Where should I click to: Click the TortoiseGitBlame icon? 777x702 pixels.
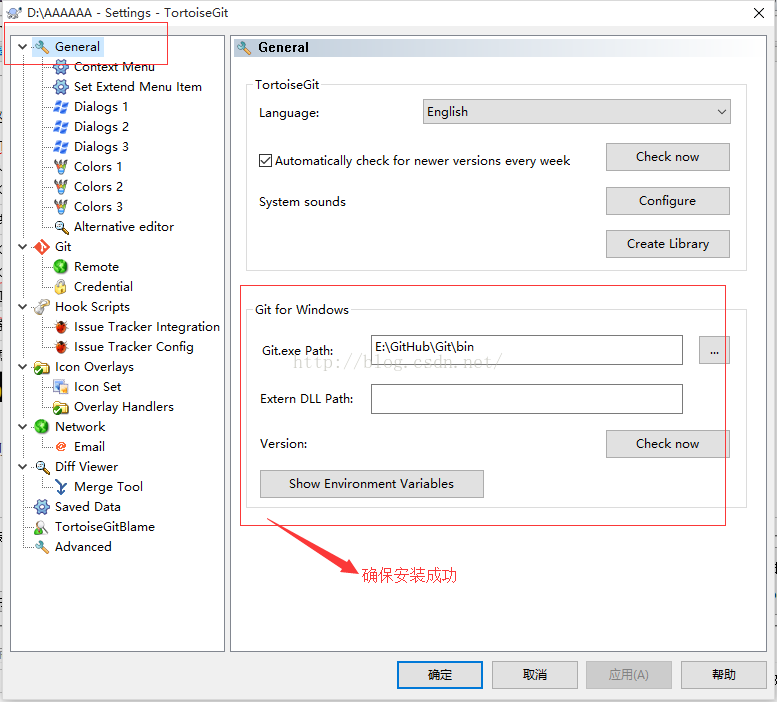(42, 527)
